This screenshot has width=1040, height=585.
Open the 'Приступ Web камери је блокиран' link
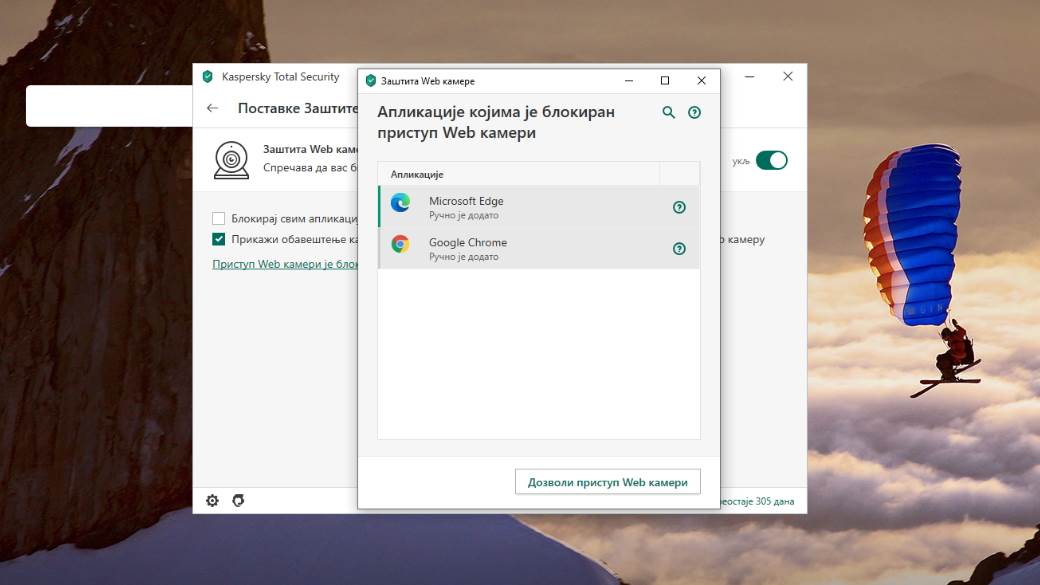point(285,264)
